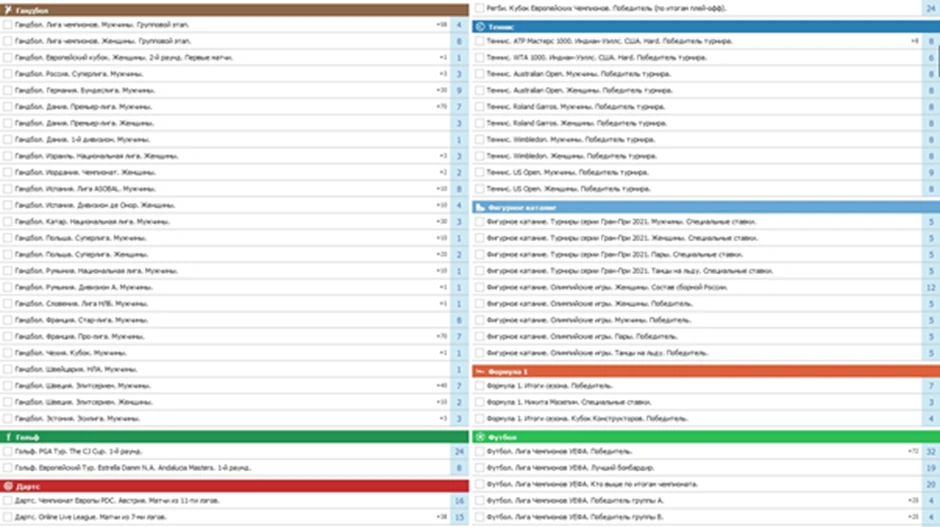Click count 9 for Гандбол Германия Бундеслига
940x527 pixels.
click(459, 90)
